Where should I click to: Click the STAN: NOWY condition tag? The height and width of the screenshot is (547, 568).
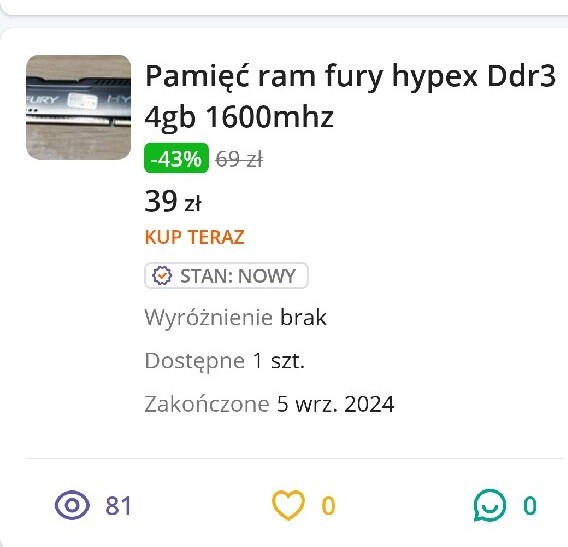pos(226,276)
